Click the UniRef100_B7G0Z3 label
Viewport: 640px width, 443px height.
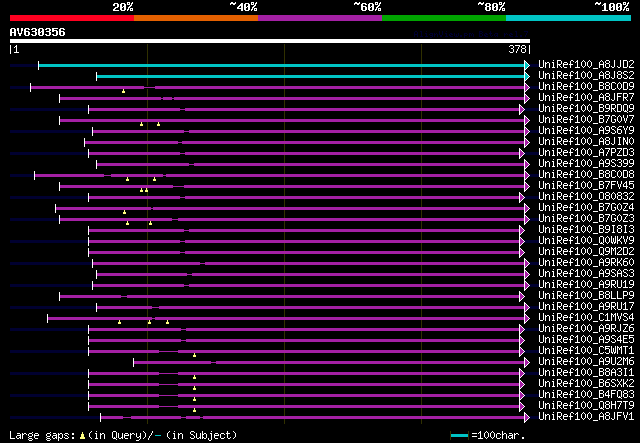pyautogui.click(x=586, y=219)
